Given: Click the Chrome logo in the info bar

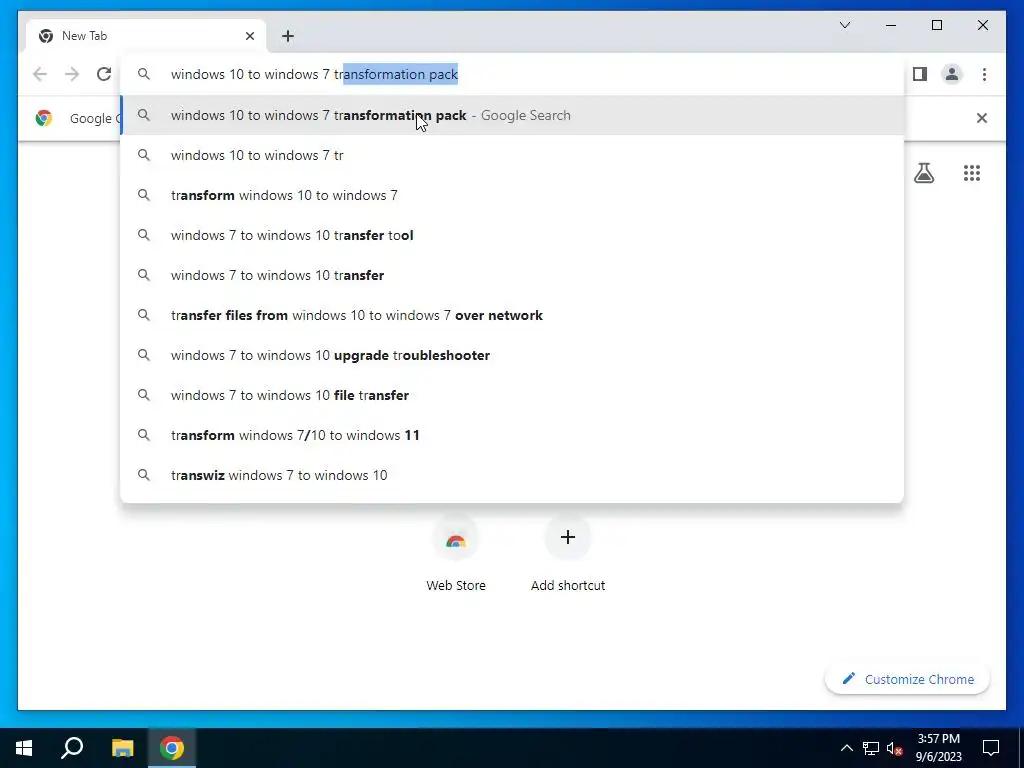Looking at the screenshot, I should click(44, 118).
